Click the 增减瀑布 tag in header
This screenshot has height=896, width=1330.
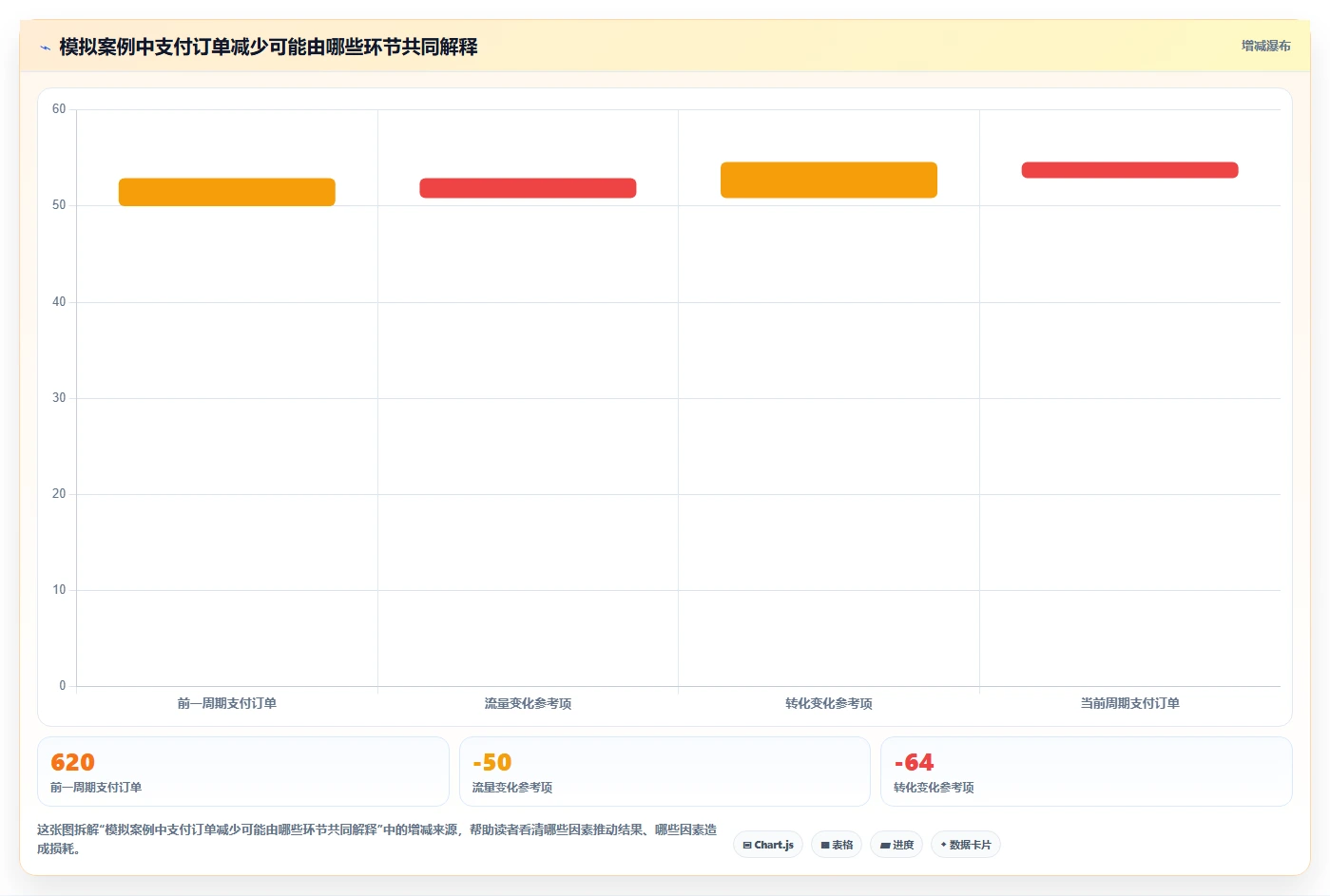[x=1265, y=46]
